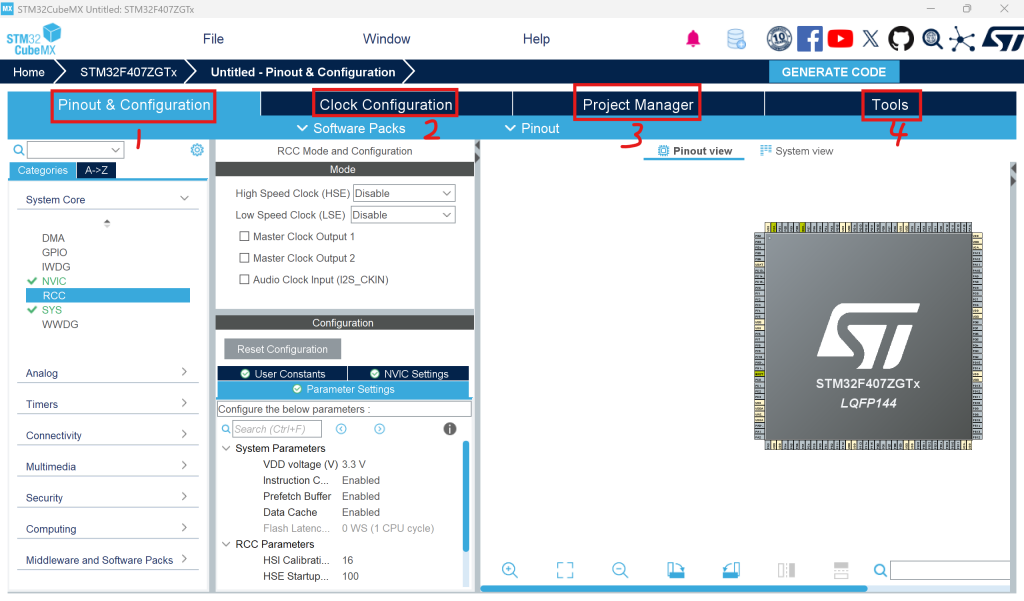1024x601 pixels.
Task: Expand the Computing category
Action: (184, 528)
